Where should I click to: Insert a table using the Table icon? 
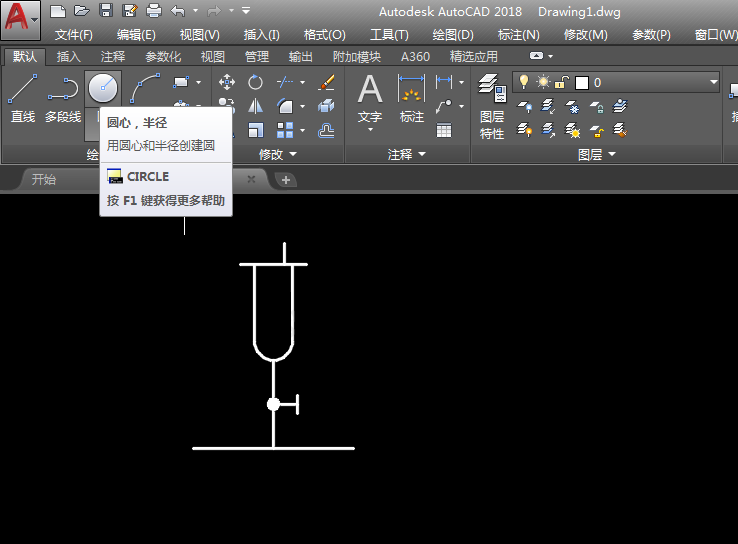(x=444, y=130)
